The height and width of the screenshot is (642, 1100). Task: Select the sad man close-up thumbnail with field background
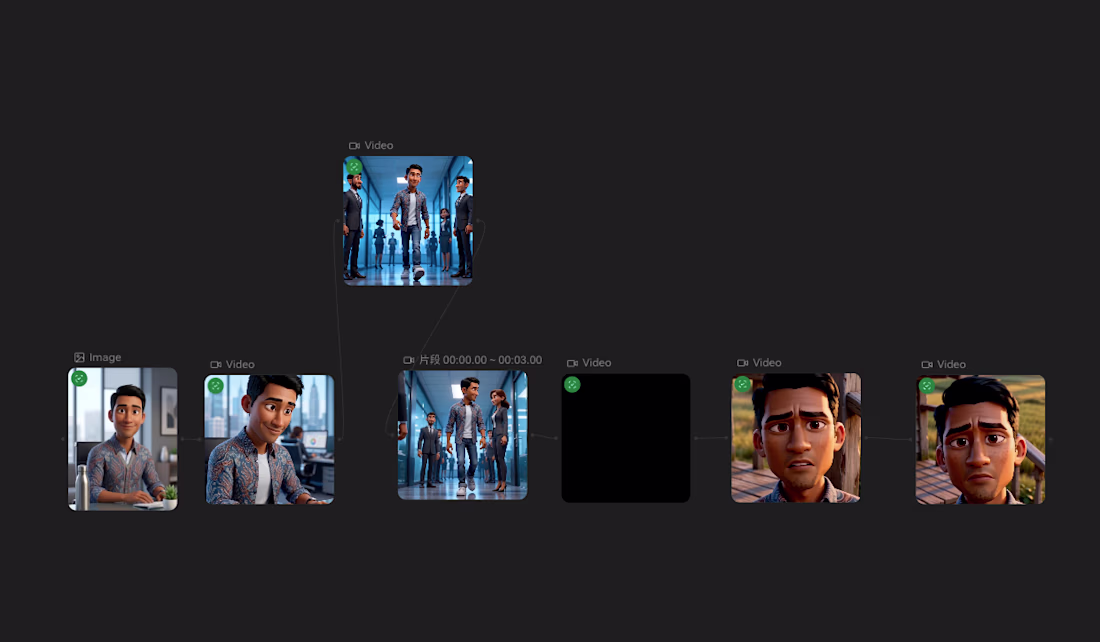pos(981,439)
